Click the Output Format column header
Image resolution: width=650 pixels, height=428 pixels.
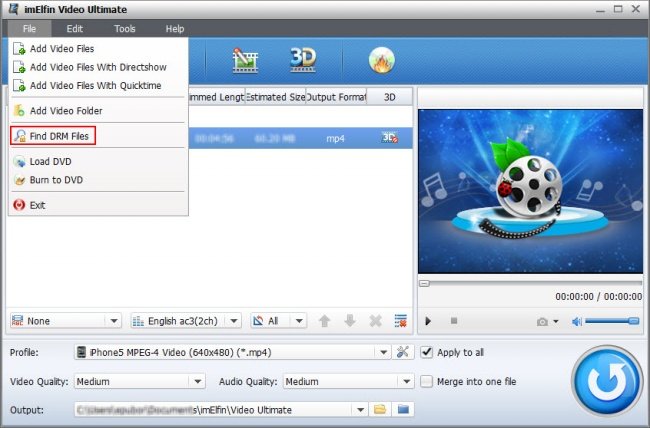pos(336,97)
